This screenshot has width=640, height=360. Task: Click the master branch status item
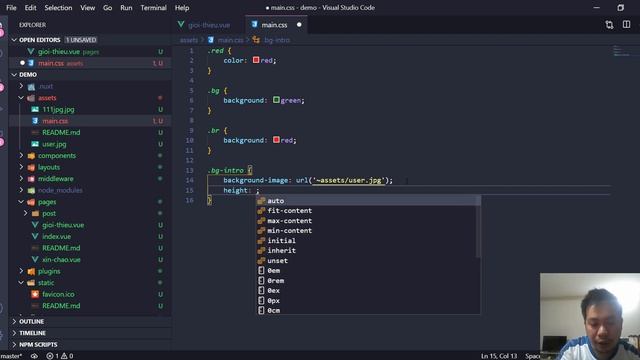click(11, 356)
